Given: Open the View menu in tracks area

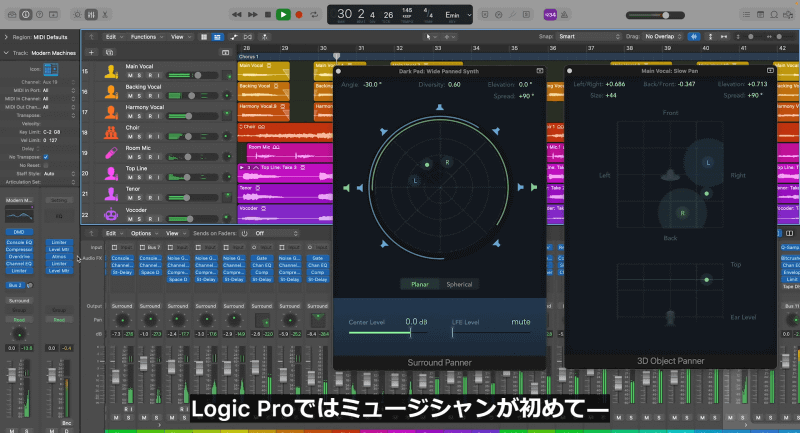Looking at the screenshot, I should coord(181,37).
